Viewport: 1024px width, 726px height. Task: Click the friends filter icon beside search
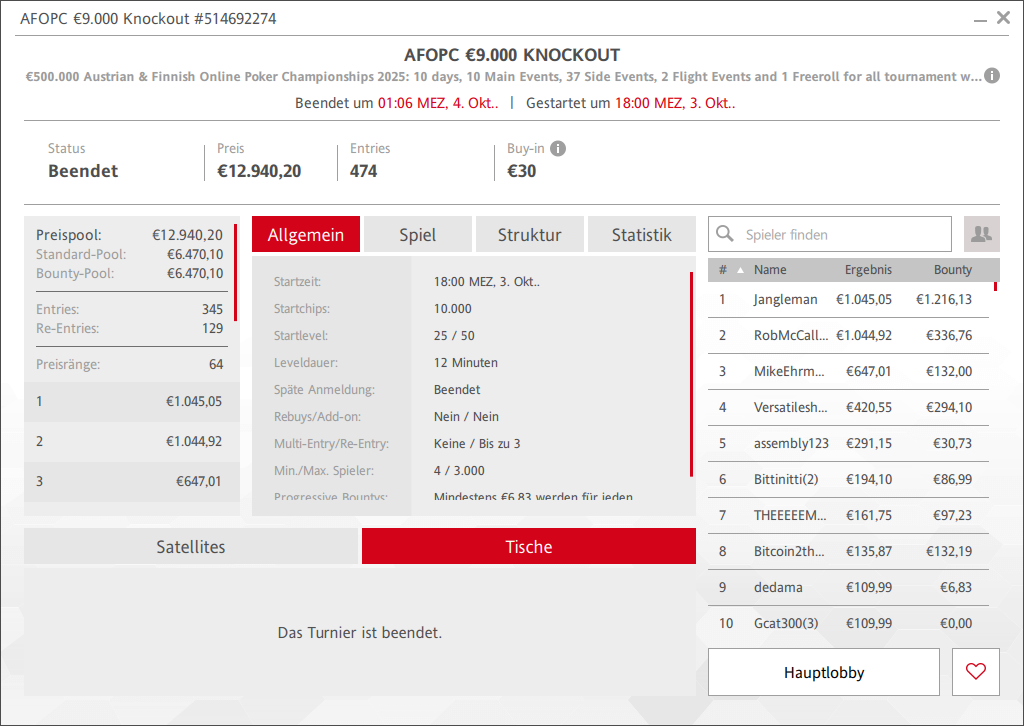click(x=981, y=234)
